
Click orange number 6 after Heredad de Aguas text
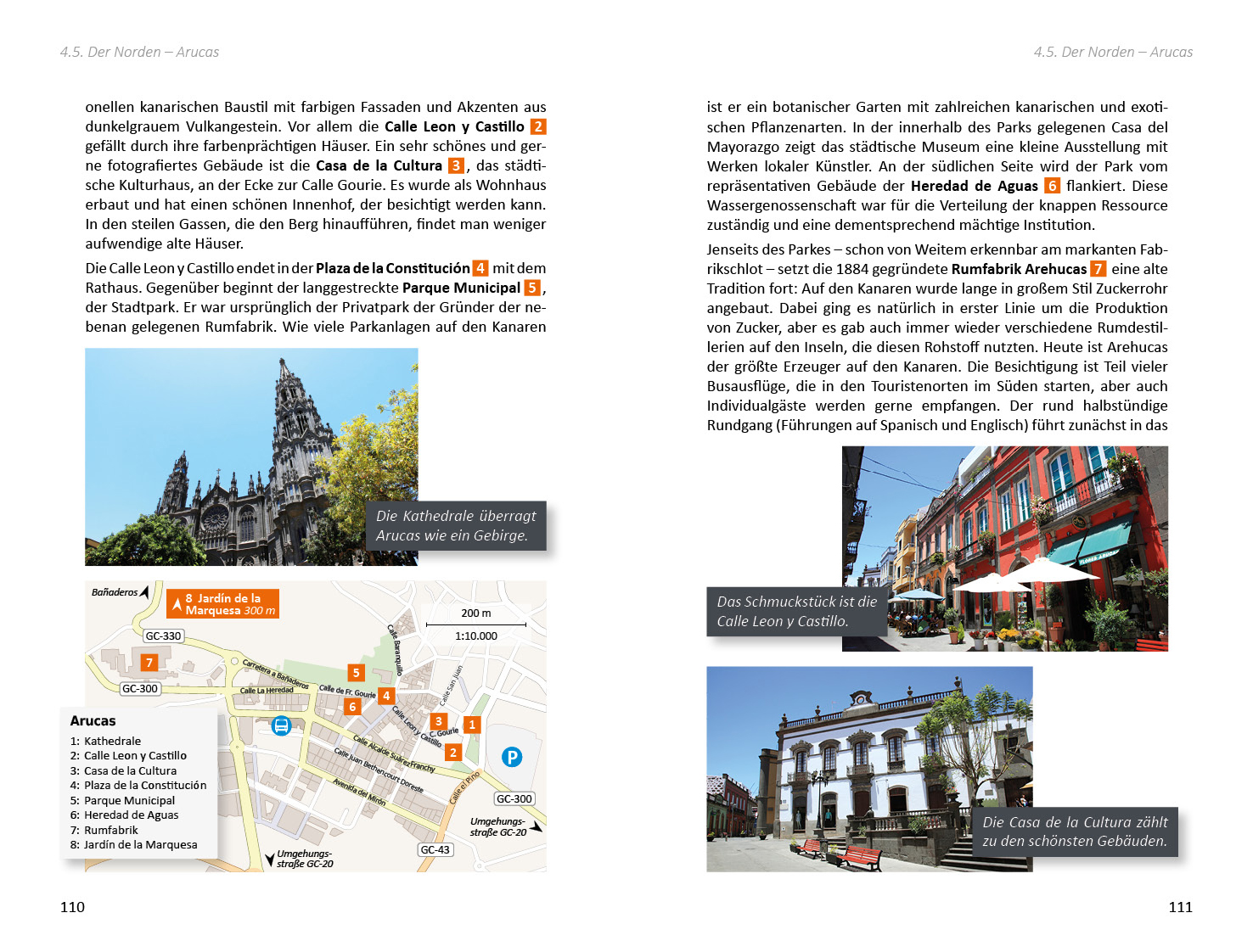tap(1052, 186)
